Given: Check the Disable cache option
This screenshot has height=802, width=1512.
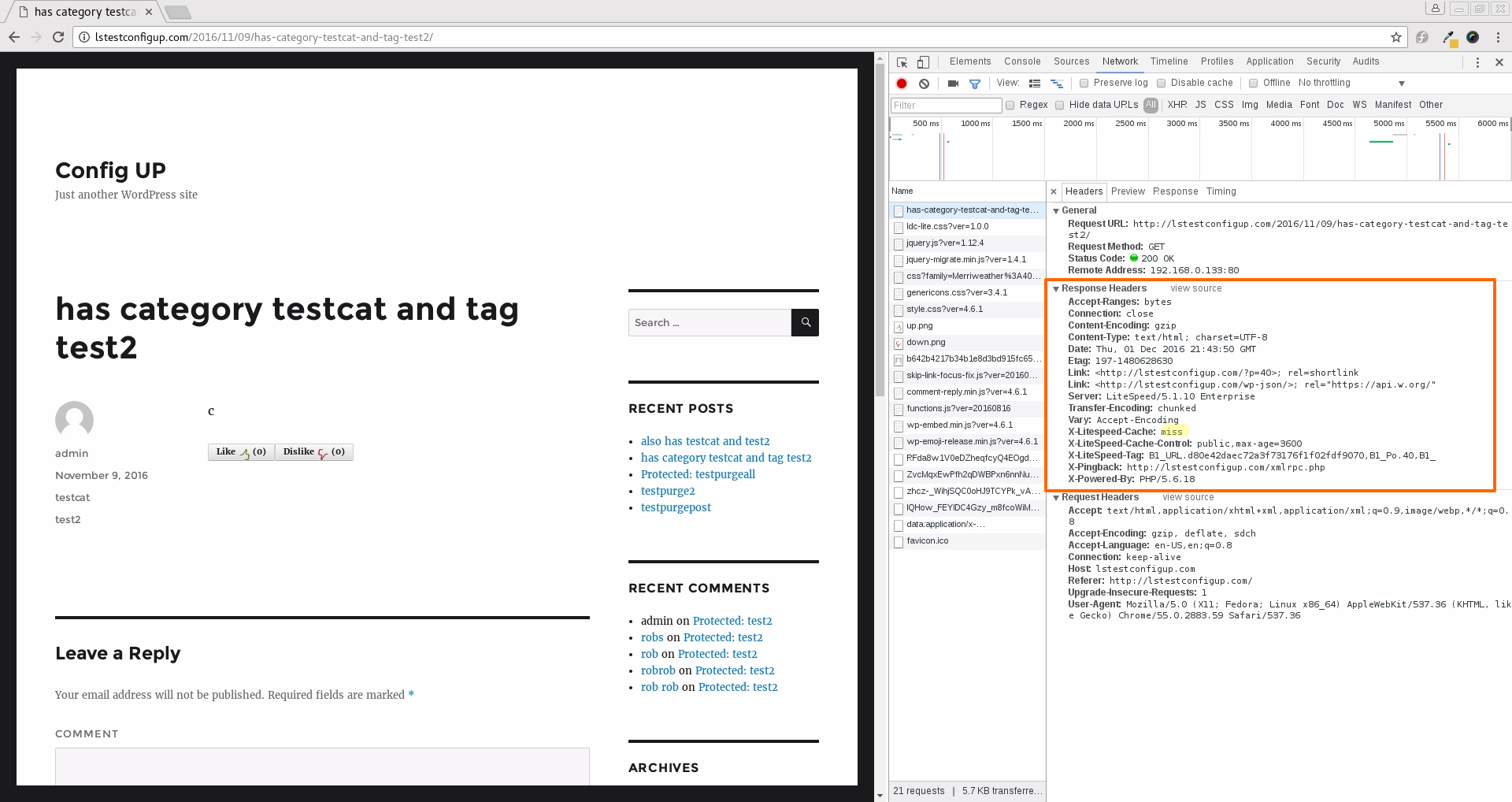Looking at the screenshot, I should tap(1162, 84).
